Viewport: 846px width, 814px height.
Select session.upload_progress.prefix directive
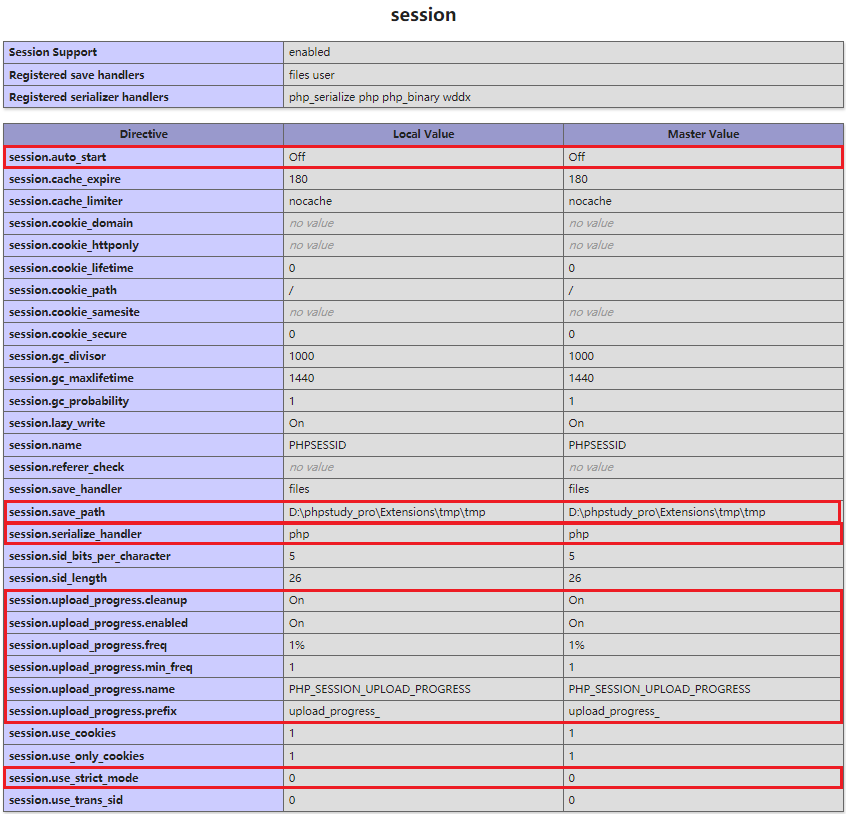[x=93, y=712]
